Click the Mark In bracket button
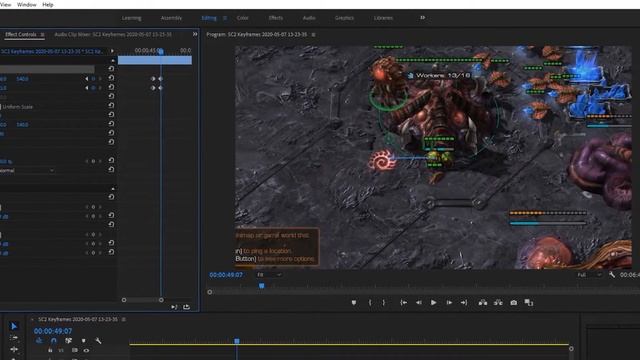 (370, 303)
